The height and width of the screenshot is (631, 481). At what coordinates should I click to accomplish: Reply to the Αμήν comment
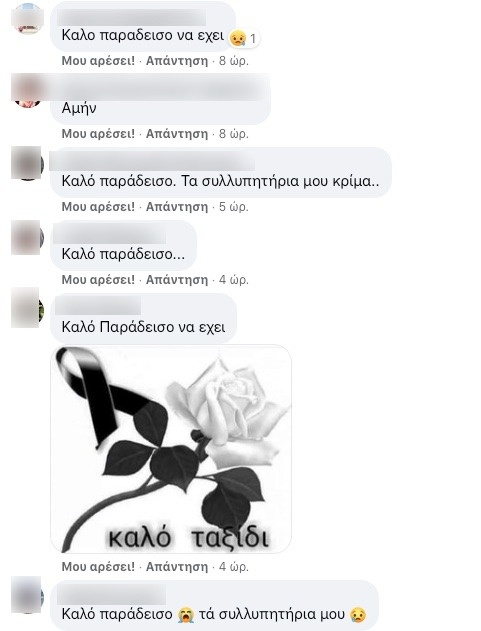pyautogui.click(x=177, y=134)
